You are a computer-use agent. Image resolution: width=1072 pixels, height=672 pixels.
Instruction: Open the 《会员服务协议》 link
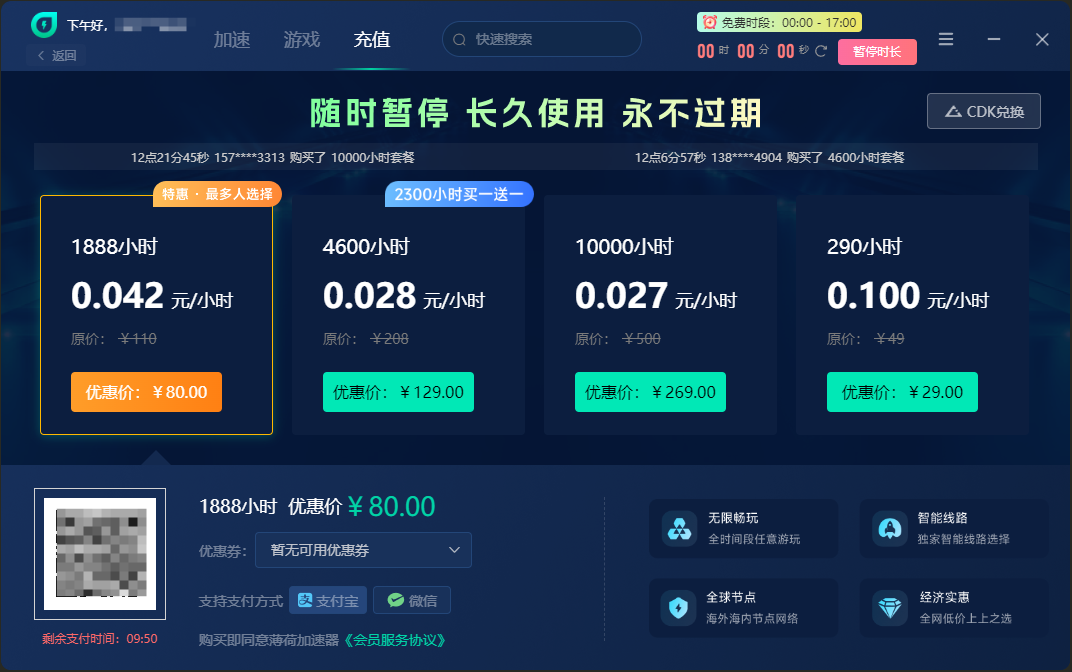click(x=395, y=640)
